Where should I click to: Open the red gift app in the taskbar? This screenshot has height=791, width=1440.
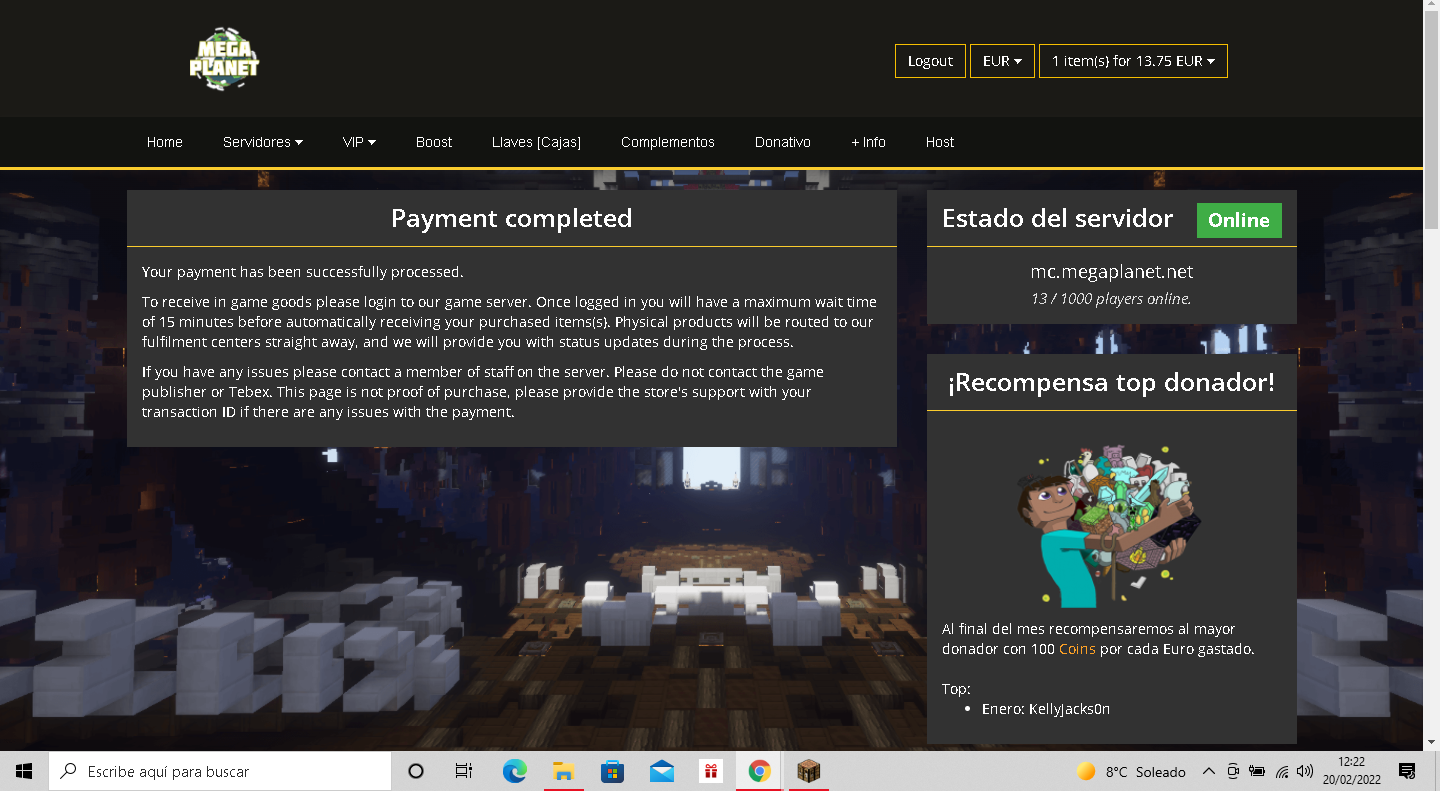point(710,771)
